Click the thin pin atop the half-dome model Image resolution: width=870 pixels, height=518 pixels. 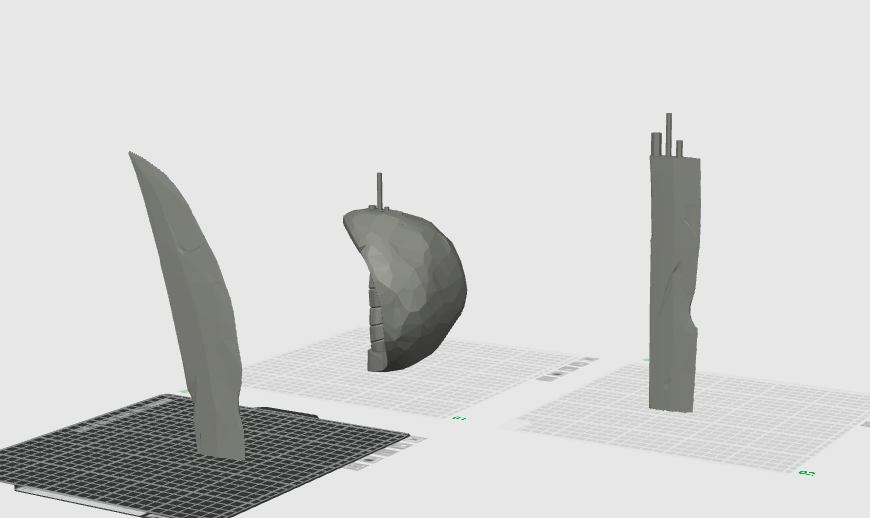pyautogui.click(x=380, y=190)
